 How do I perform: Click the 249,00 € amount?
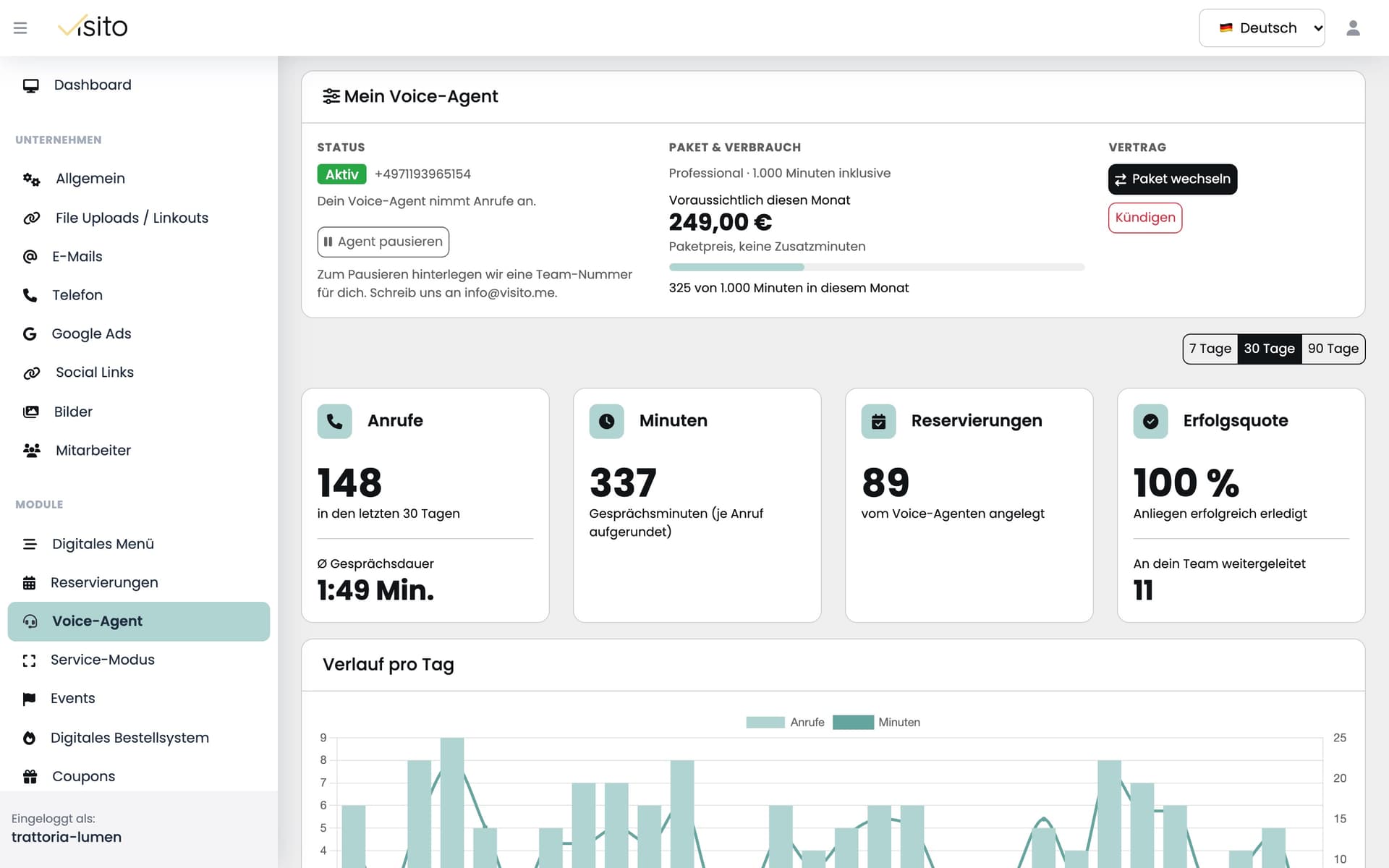(x=720, y=222)
